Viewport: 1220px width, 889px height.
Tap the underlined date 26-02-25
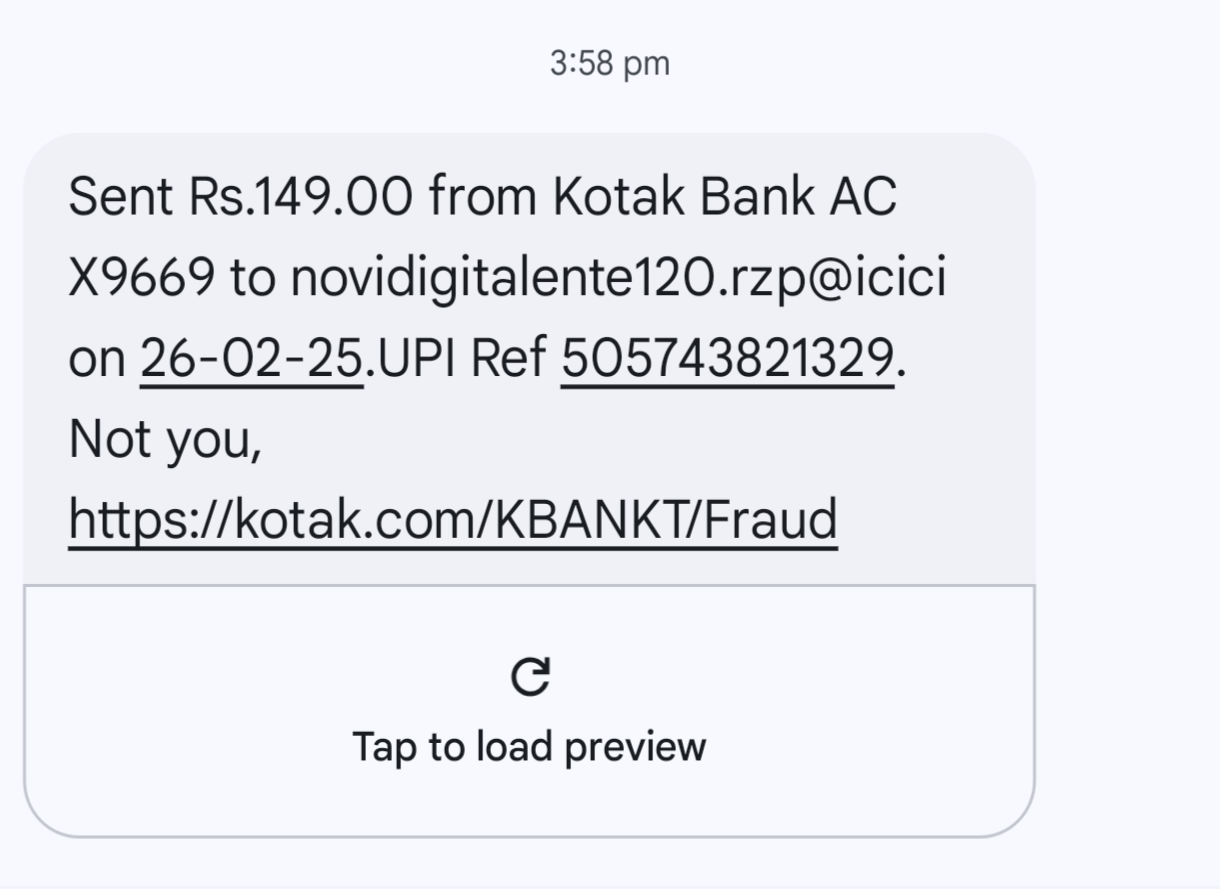(252, 359)
